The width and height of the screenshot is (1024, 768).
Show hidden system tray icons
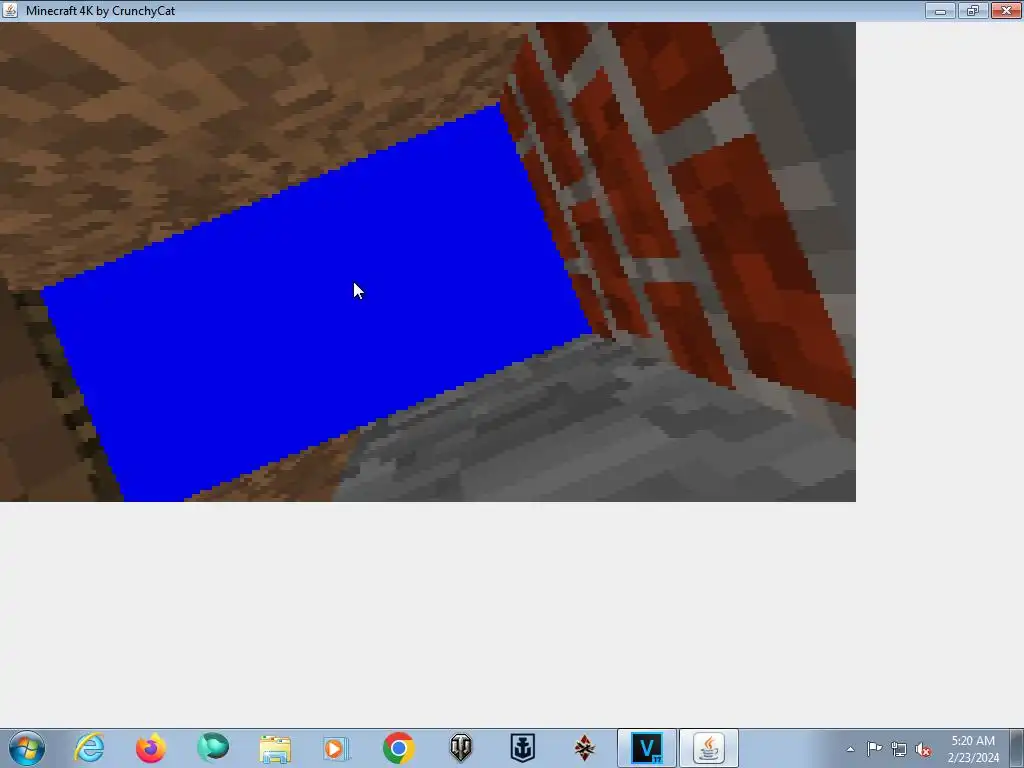point(850,749)
